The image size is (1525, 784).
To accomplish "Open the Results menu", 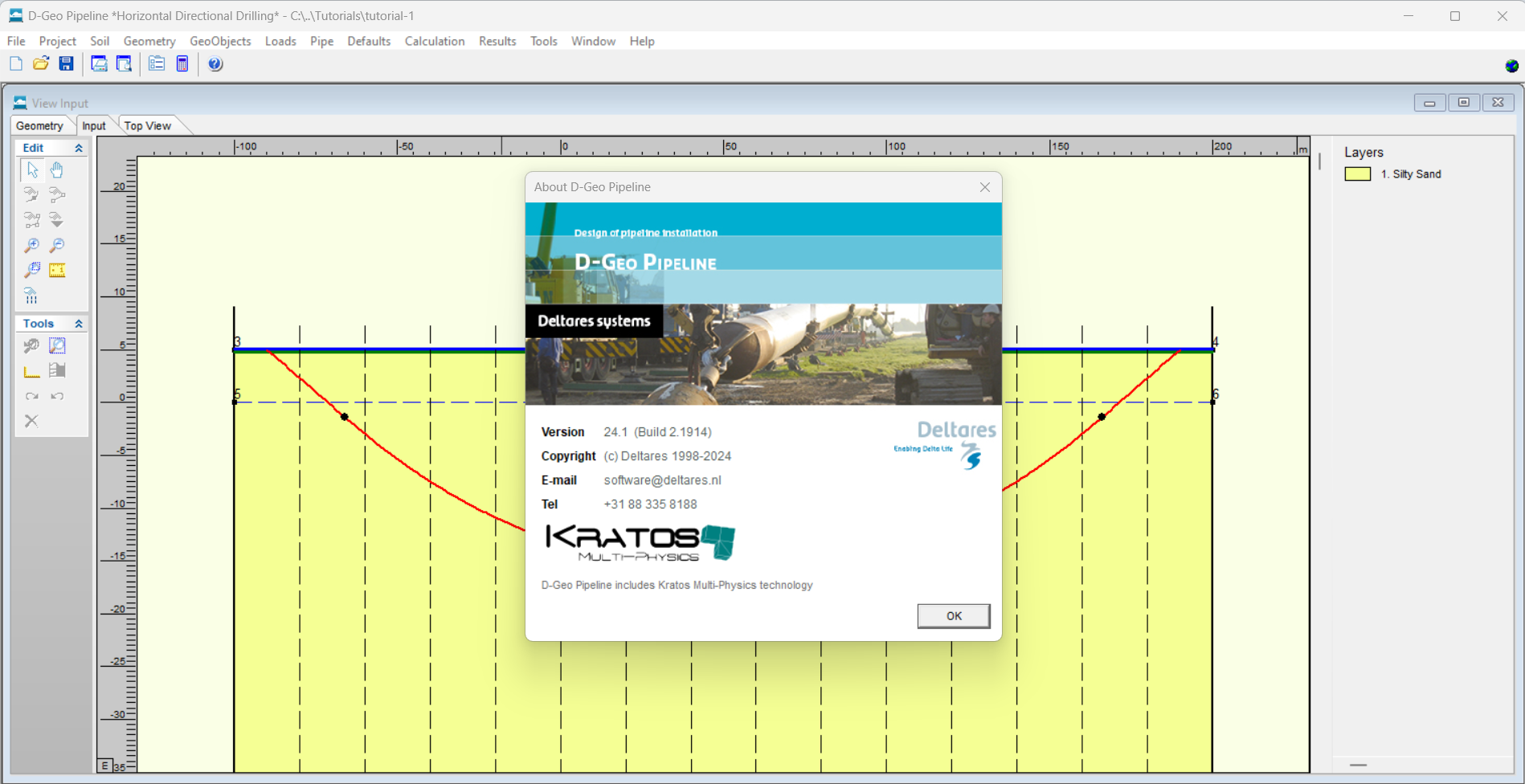I will 497,41.
